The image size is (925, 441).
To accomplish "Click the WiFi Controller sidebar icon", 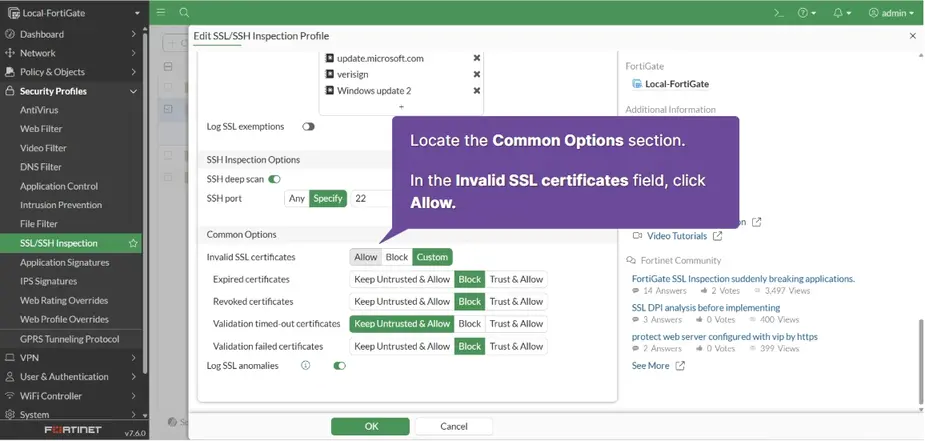I will [9, 396].
